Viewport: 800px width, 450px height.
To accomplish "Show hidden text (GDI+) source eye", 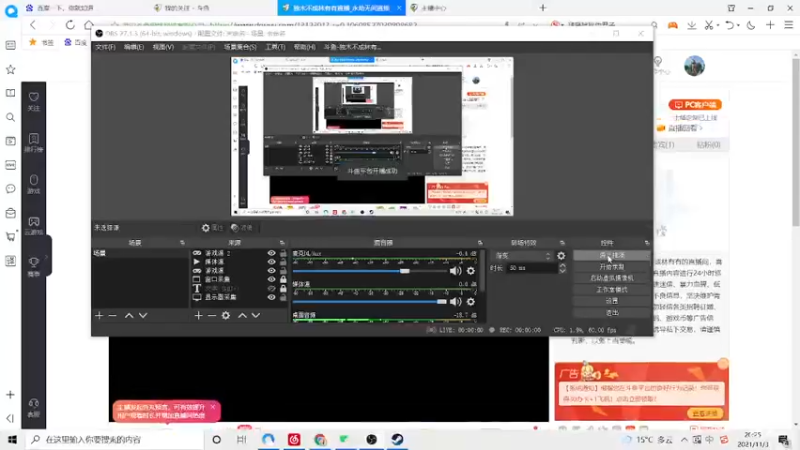I will 271,288.
